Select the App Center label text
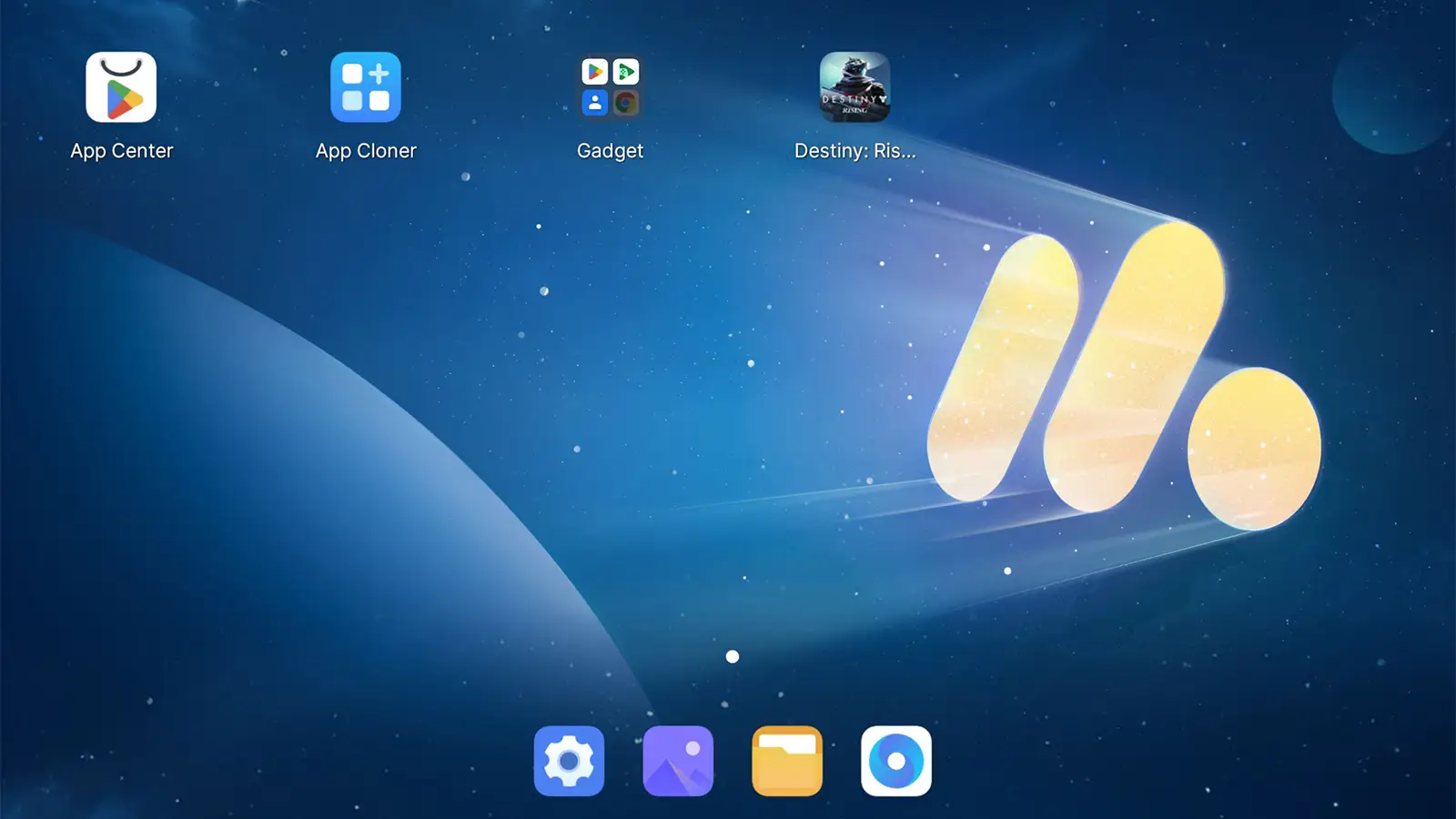Viewport: 1456px width, 819px height. (x=121, y=150)
